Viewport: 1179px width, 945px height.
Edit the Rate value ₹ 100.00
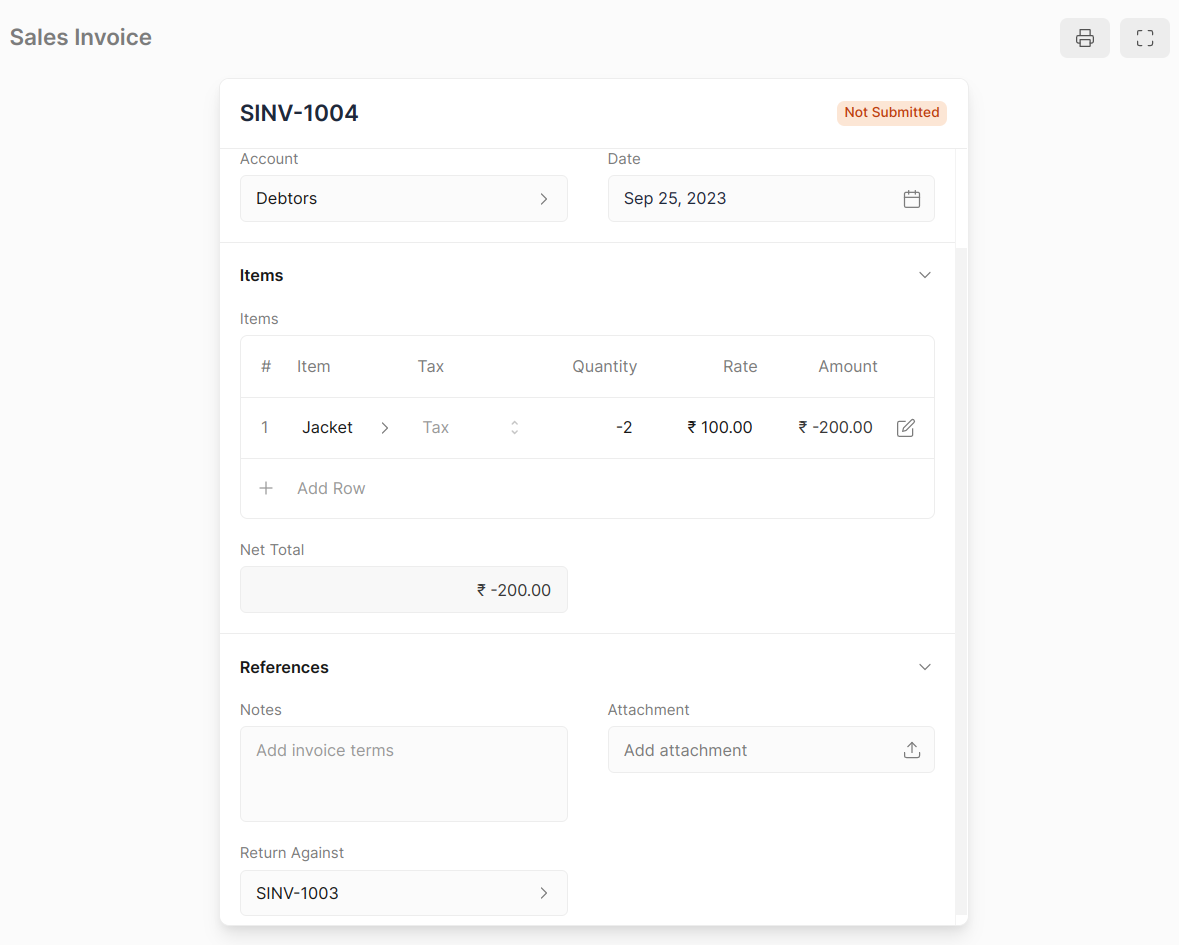(x=720, y=428)
